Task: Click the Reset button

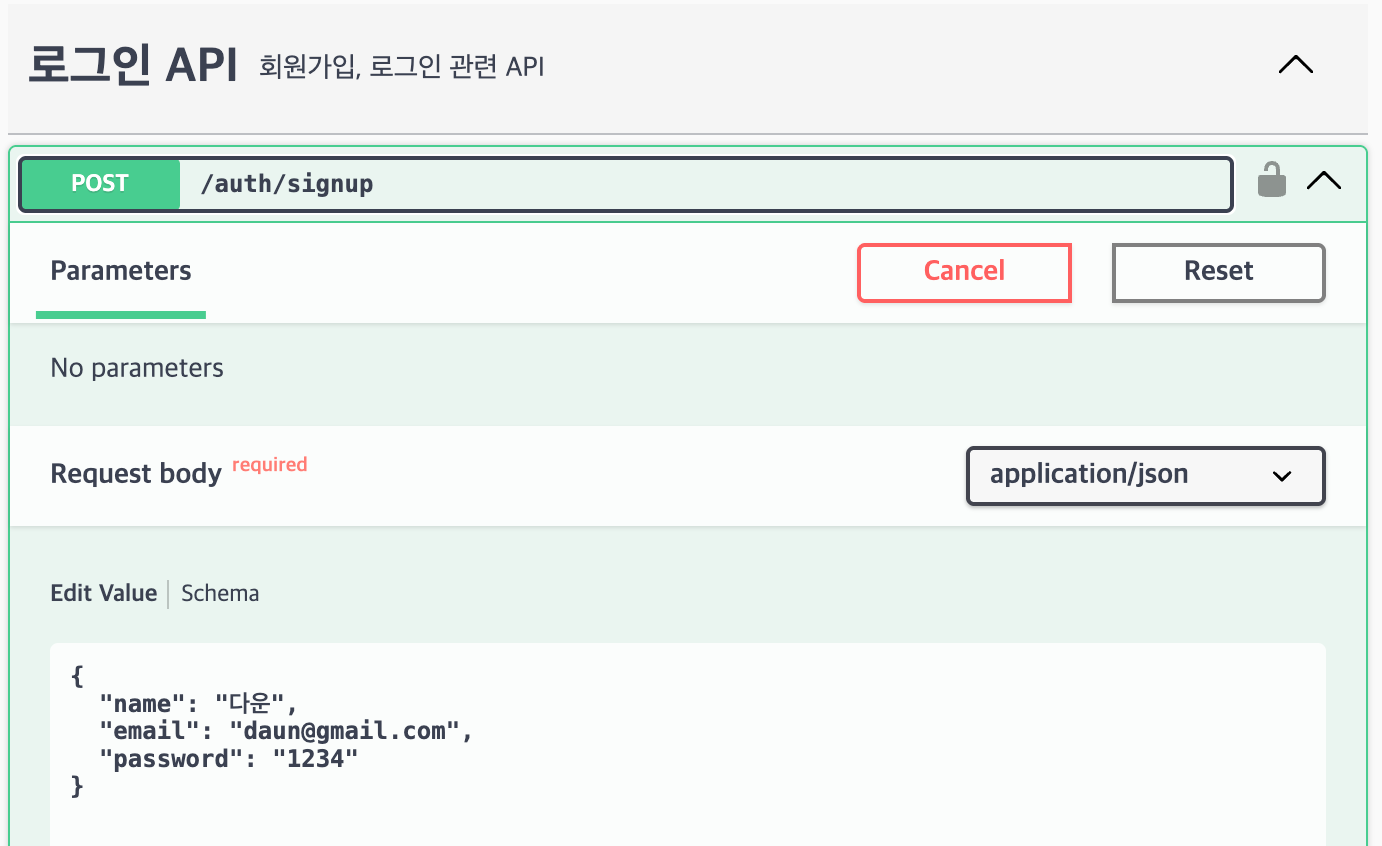Action: (1219, 272)
